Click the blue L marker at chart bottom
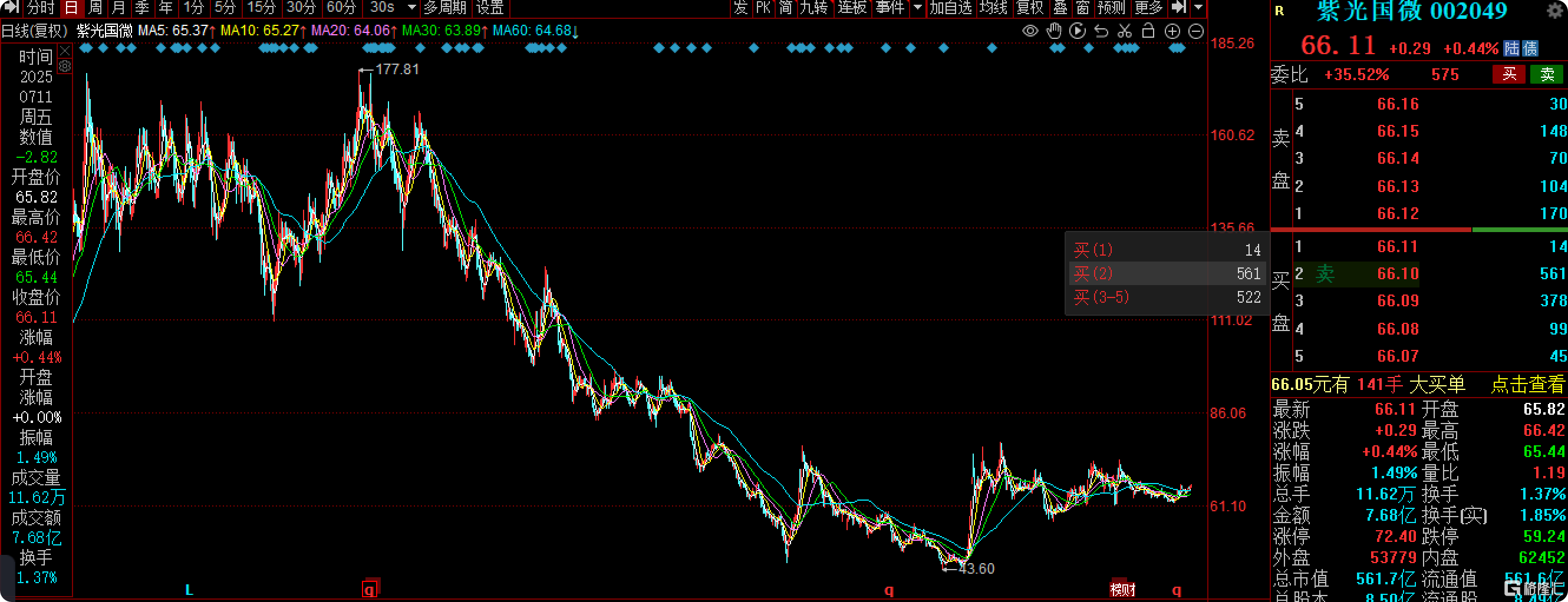The image size is (1568, 602). point(189,590)
